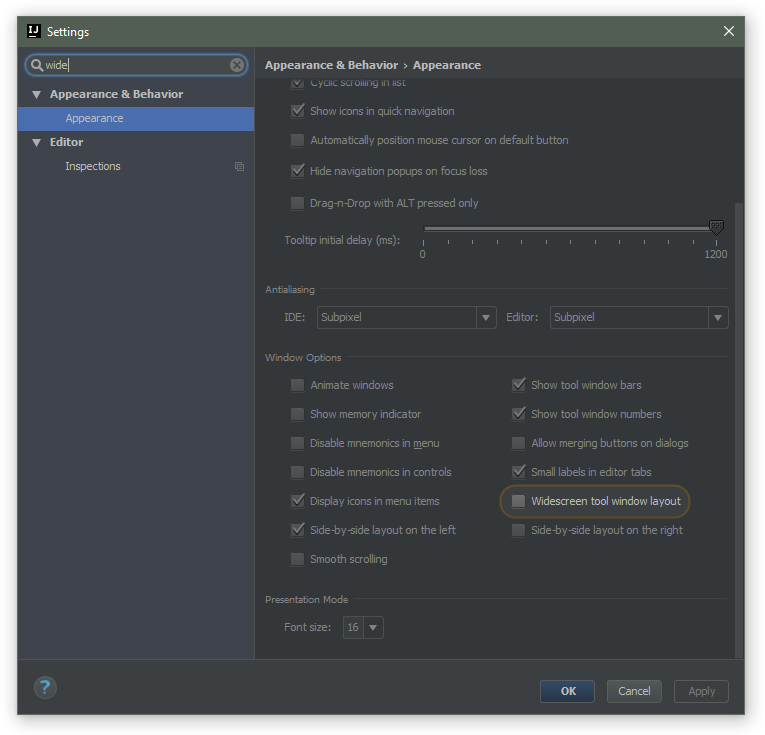This screenshot has width=765, height=735.
Task: Enable Widescreen tool window layout
Action: click(x=518, y=501)
